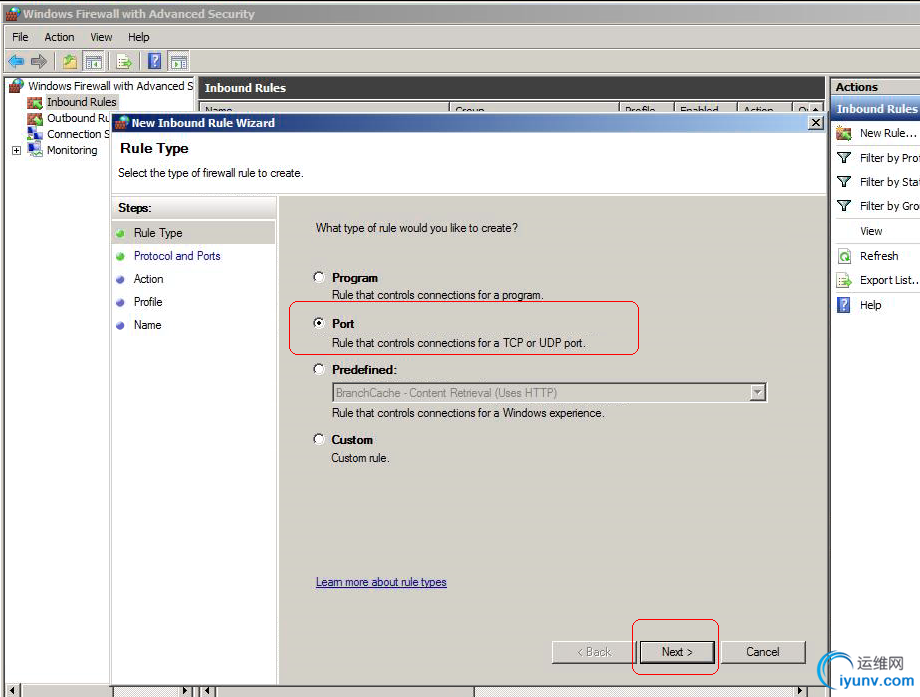Click Refresh text in Actions pane
This screenshot has height=697, width=920.
pyautogui.click(x=879, y=256)
